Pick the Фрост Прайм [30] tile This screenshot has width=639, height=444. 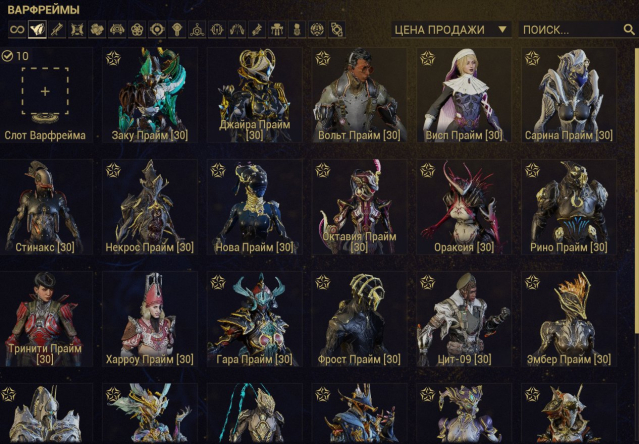point(359,319)
